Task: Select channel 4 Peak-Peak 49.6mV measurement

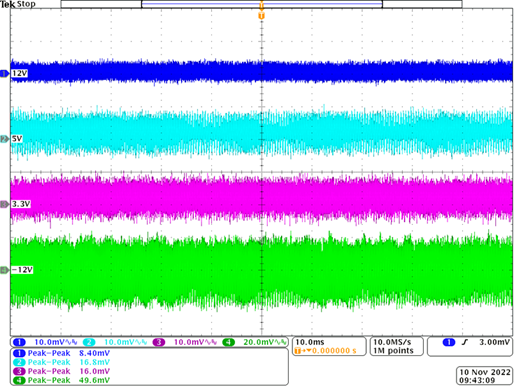Action: pyautogui.click(x=61, y=380)
